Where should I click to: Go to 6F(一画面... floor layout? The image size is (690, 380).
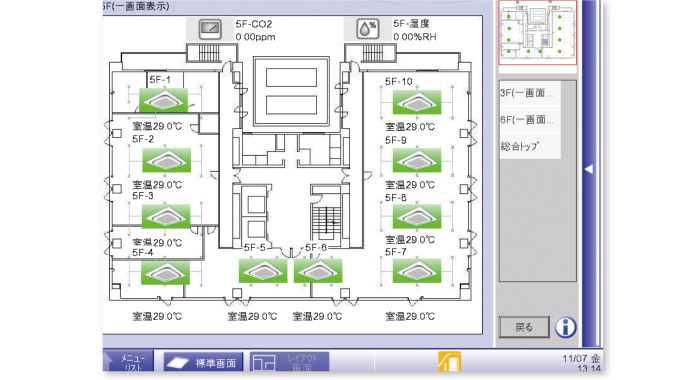[x=529, y=120]
